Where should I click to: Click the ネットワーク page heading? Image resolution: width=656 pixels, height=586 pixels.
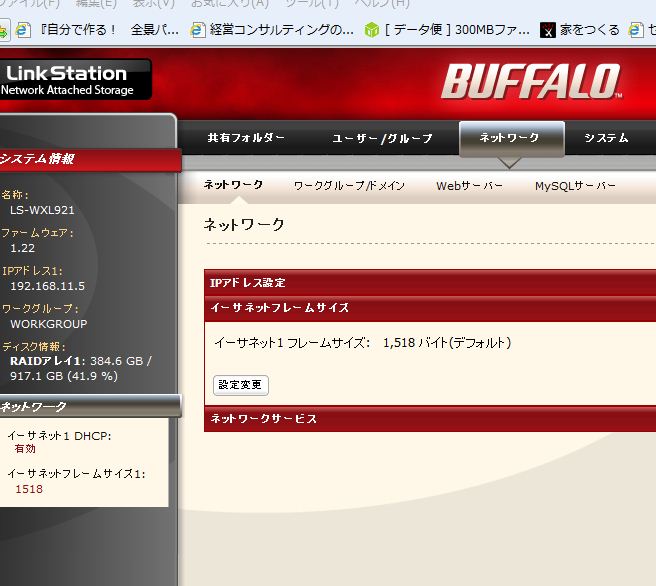coord(244,225)
